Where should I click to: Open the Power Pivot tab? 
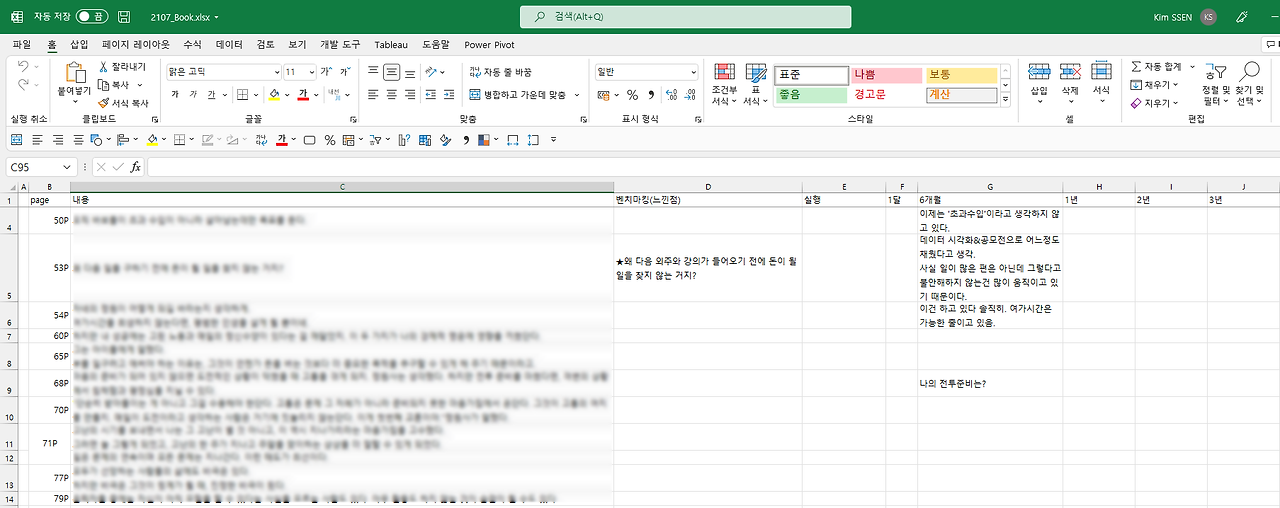click(x=489, y=44)
